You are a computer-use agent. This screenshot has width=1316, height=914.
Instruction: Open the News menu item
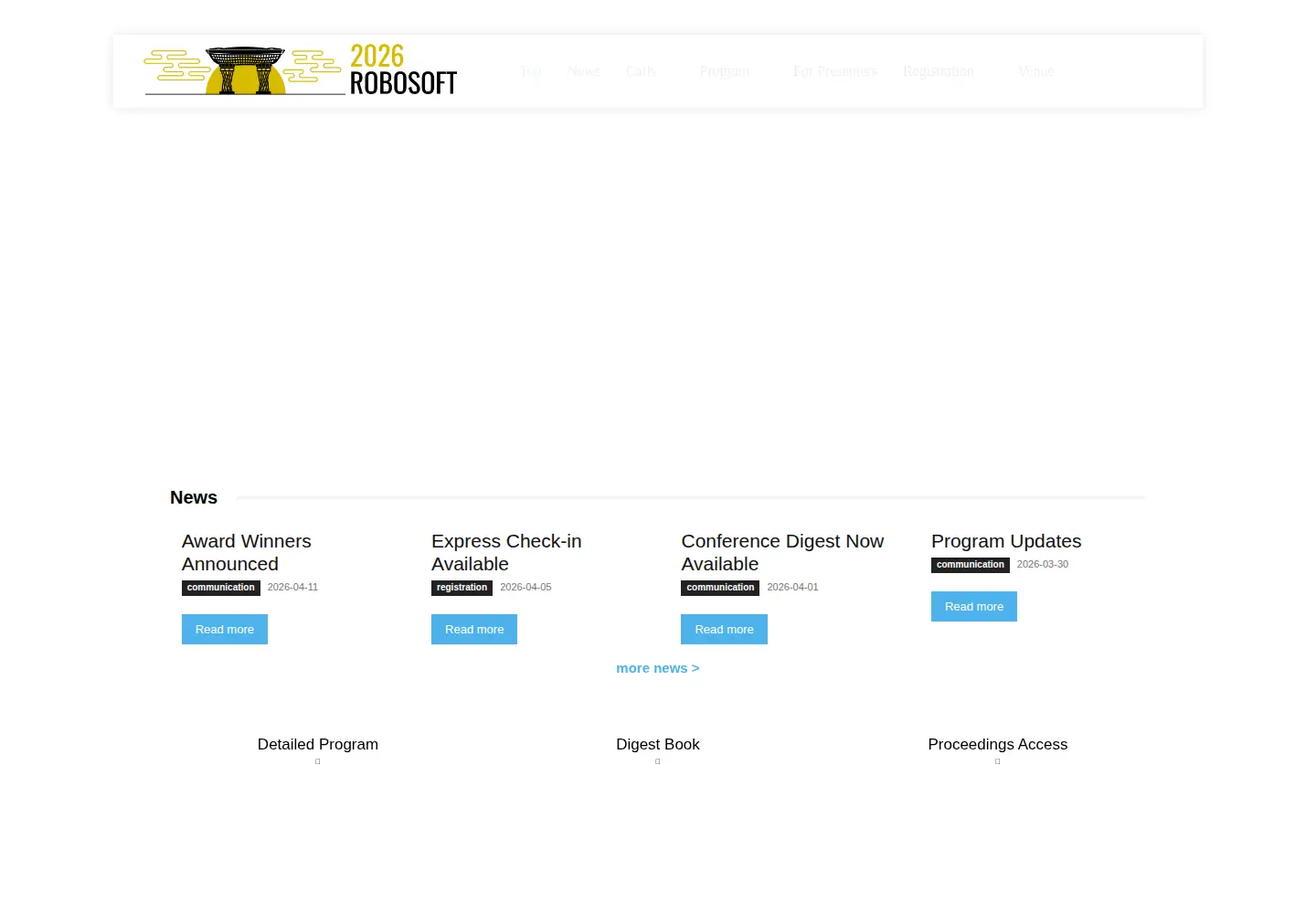point(583,71)
